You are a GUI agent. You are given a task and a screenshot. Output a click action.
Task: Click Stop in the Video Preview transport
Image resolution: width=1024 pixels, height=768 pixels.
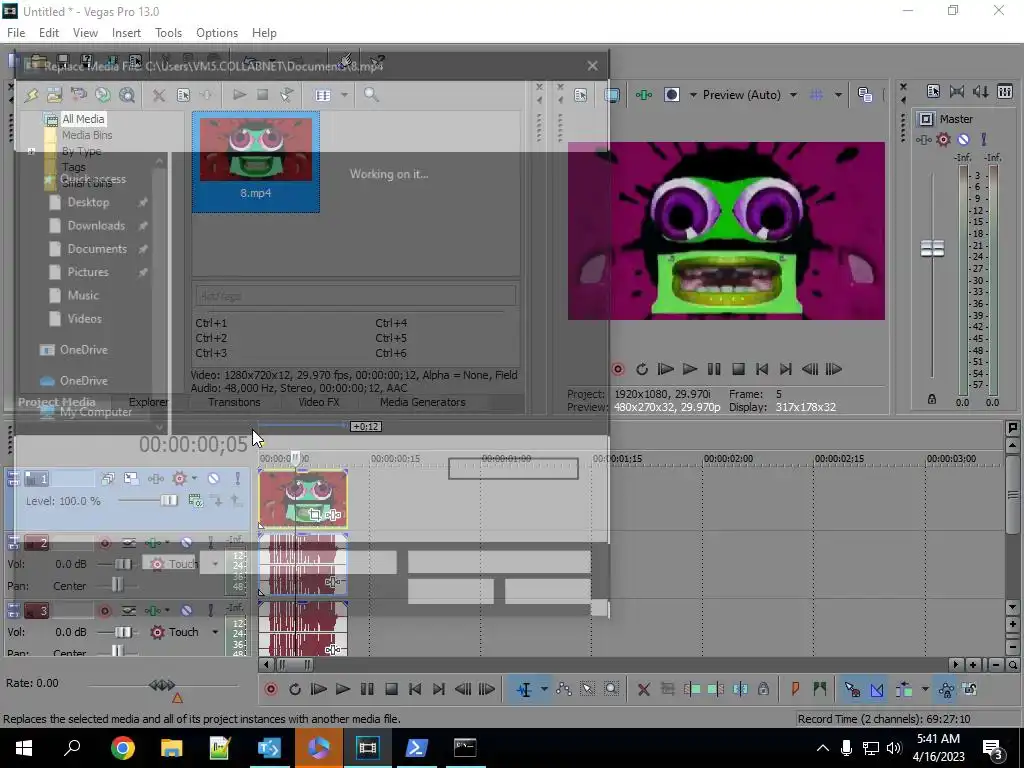click(x=738, y=369)
